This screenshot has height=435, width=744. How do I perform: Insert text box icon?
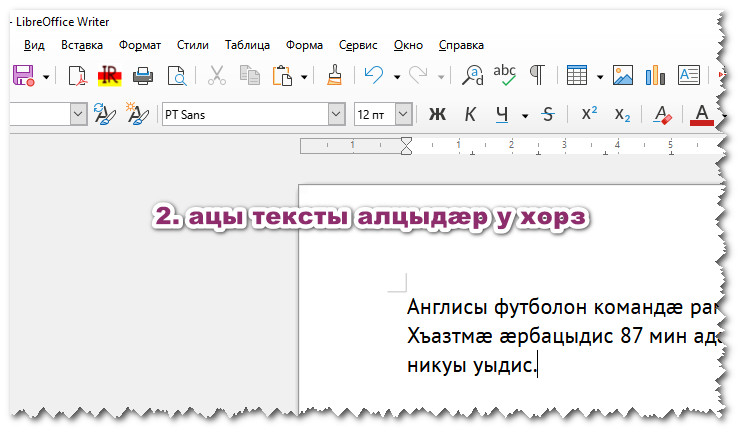coord(688,75)
